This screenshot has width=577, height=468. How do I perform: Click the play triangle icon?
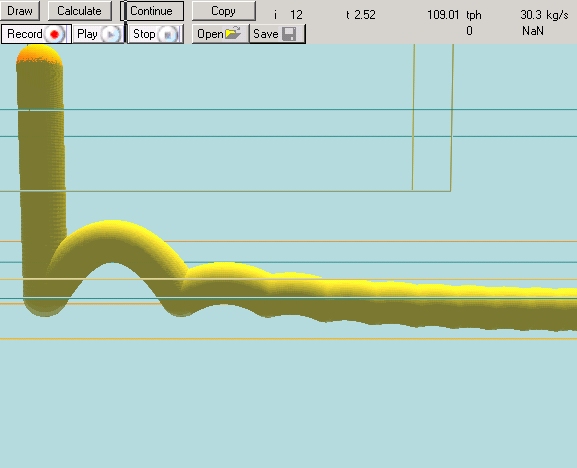pos(110,34)
